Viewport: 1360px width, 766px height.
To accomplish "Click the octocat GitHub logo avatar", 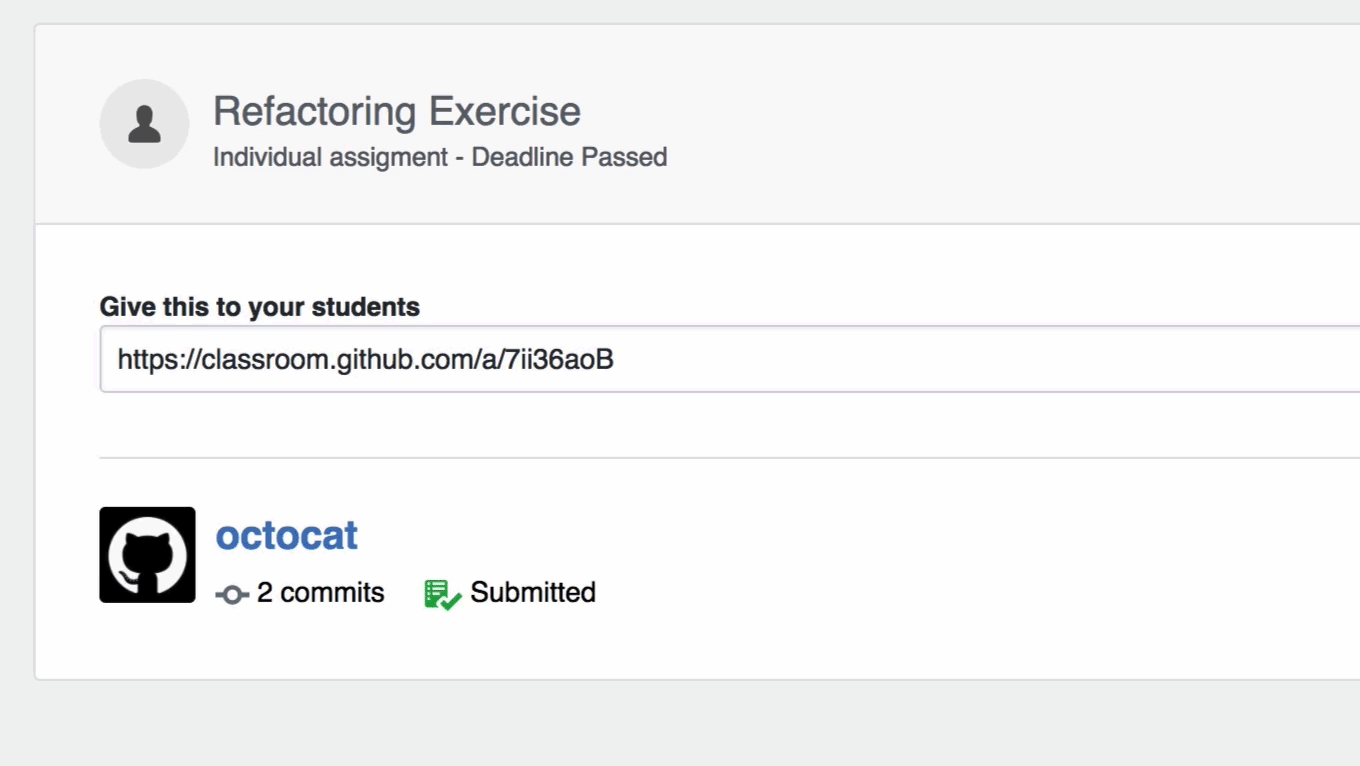I will pos(147,555).
